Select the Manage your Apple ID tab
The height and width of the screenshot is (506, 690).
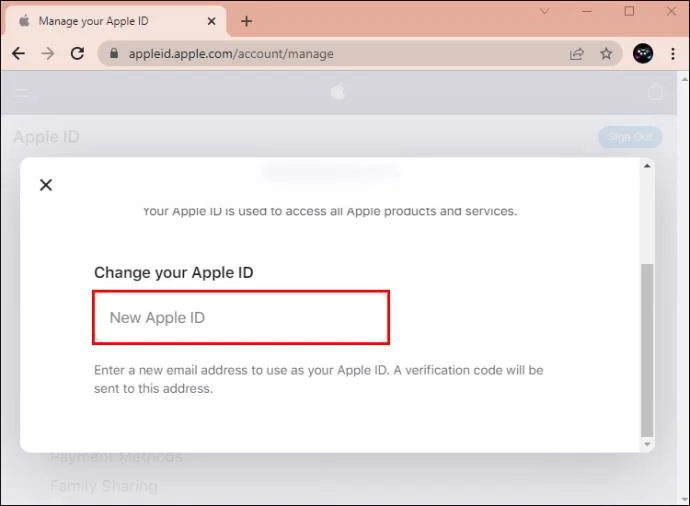(114, 21)
